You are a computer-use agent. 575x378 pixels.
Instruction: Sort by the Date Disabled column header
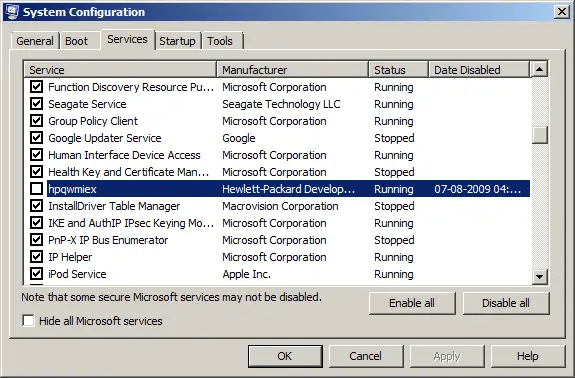[x=479, y=70]
